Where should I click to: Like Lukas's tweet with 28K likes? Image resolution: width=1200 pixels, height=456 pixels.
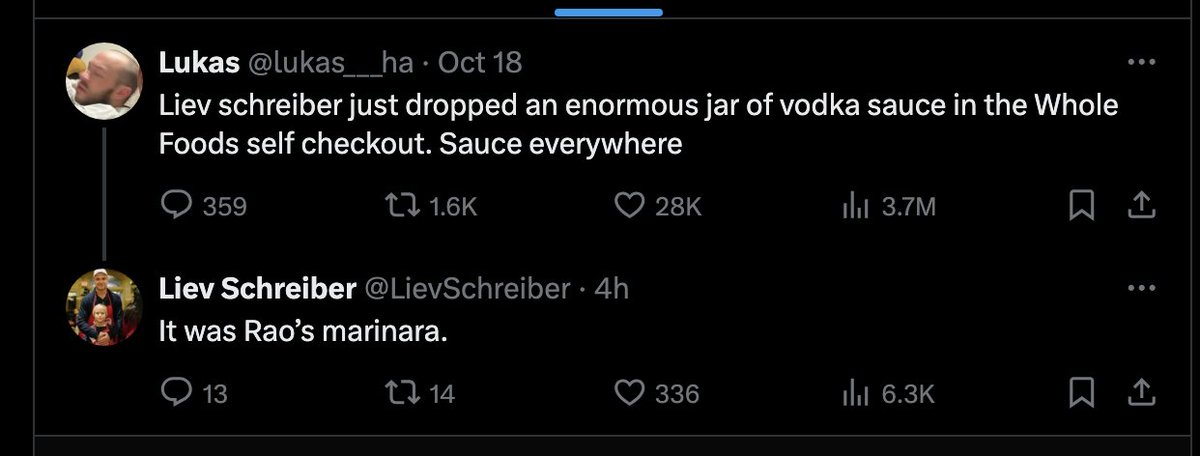(628, 206)
